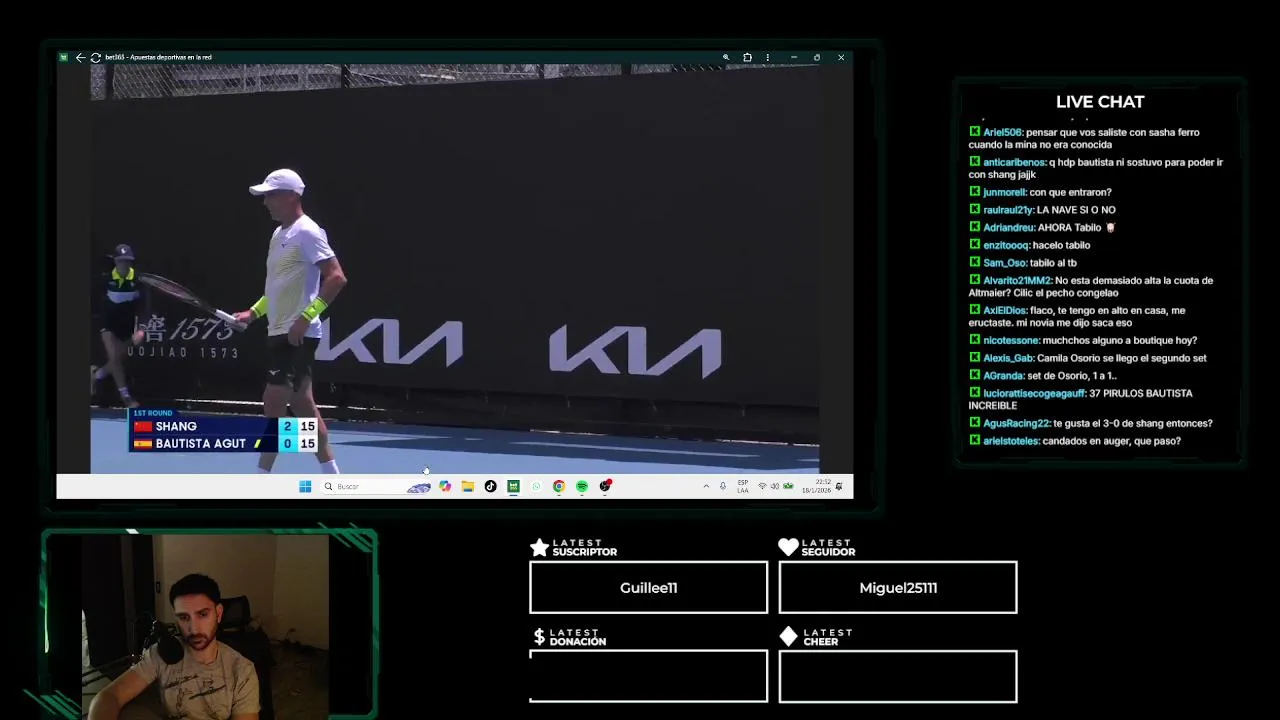Open the Wi-Fi network icon in the tray
The height and width of the screenshot is (720, 1280).
click(762, 486)
